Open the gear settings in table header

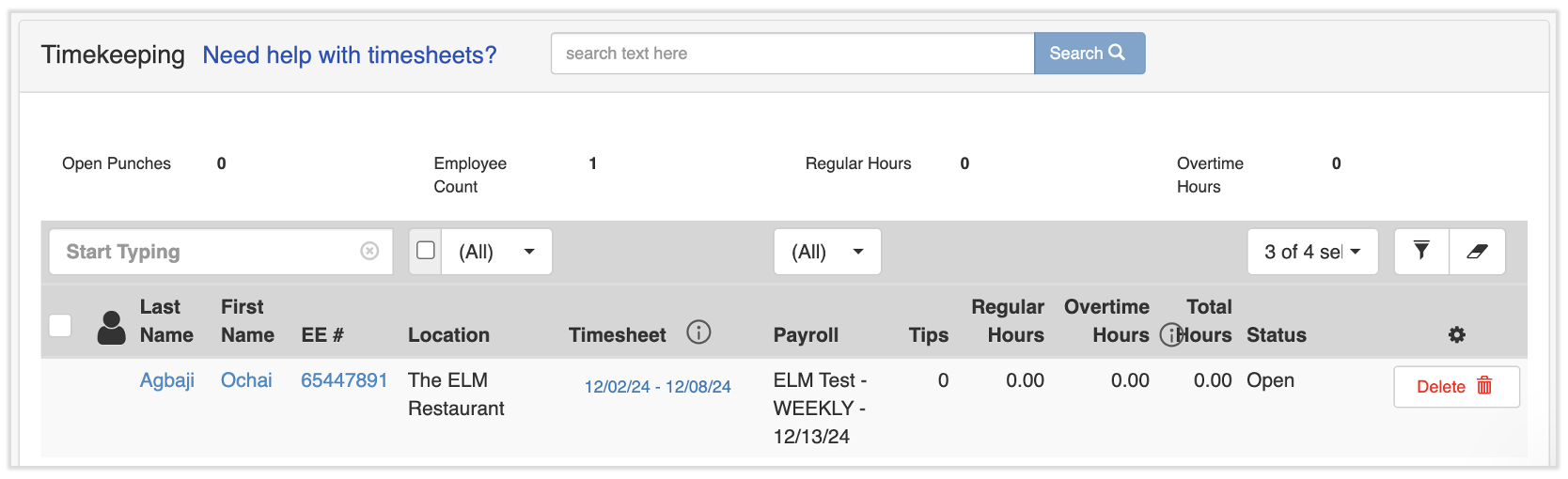tap(1456, 335)
